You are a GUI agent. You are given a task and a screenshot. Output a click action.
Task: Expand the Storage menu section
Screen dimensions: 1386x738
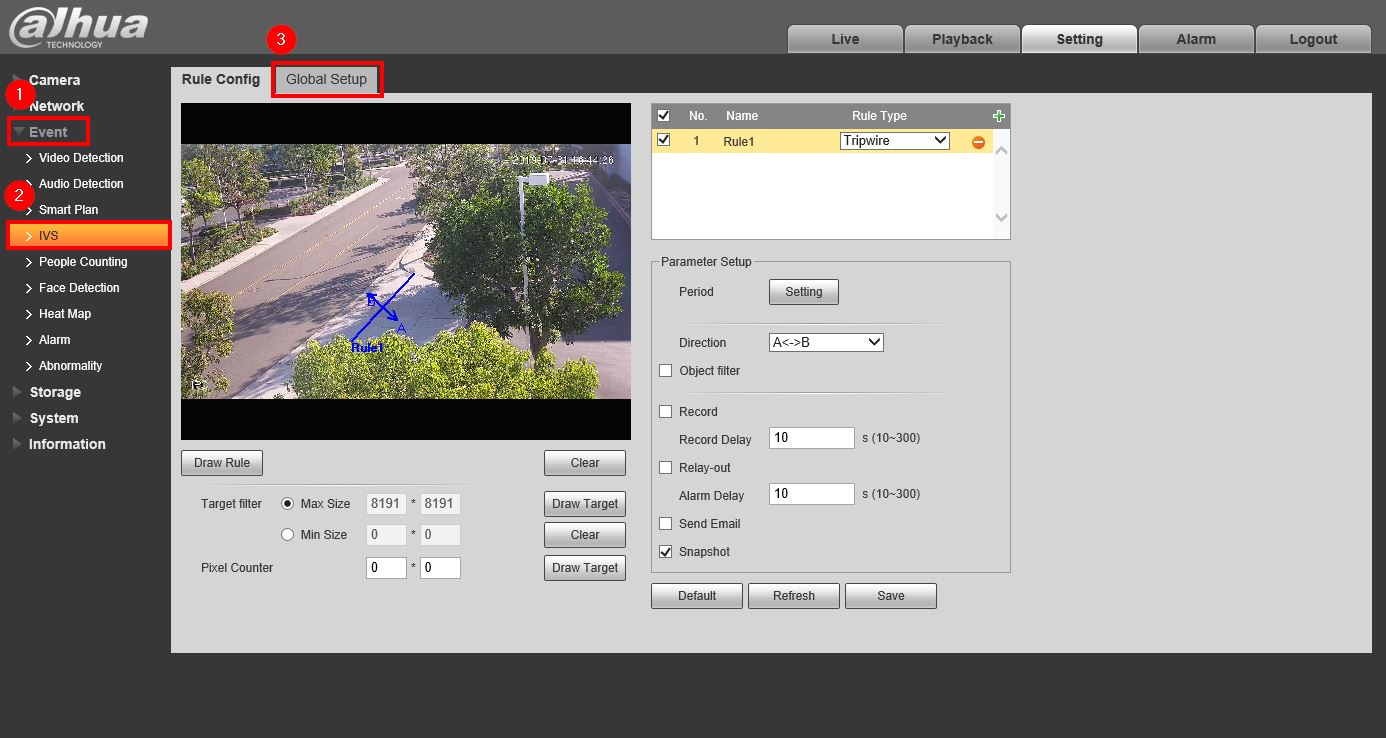tap(55, 392)
